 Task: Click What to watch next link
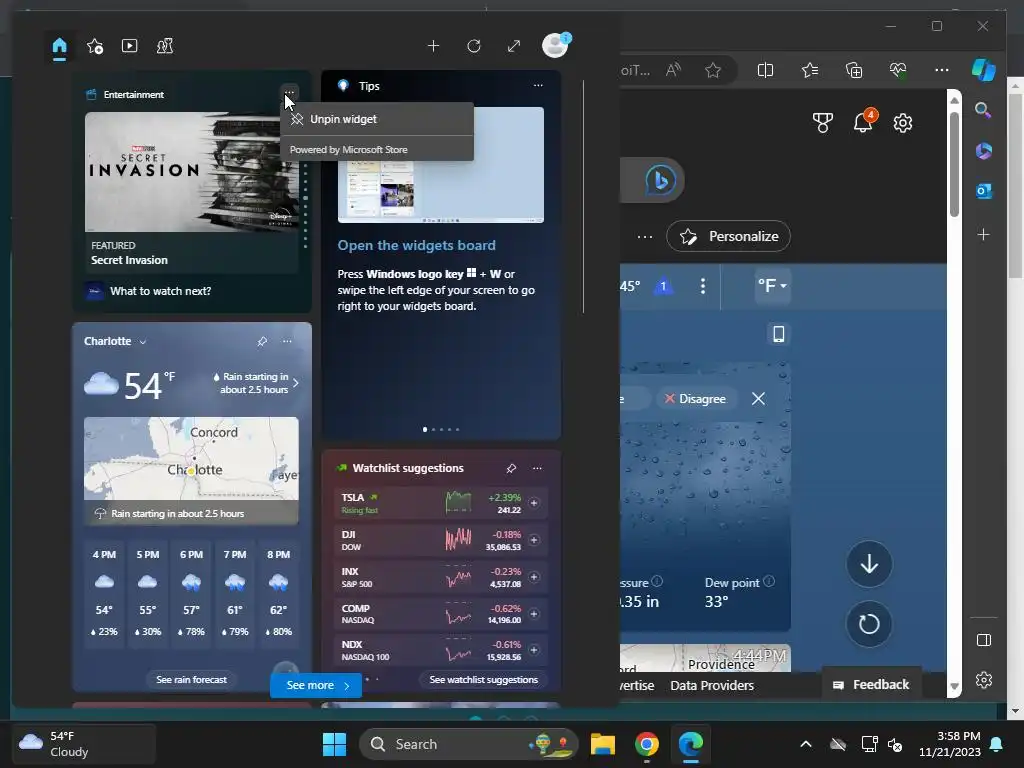(160, 291)
